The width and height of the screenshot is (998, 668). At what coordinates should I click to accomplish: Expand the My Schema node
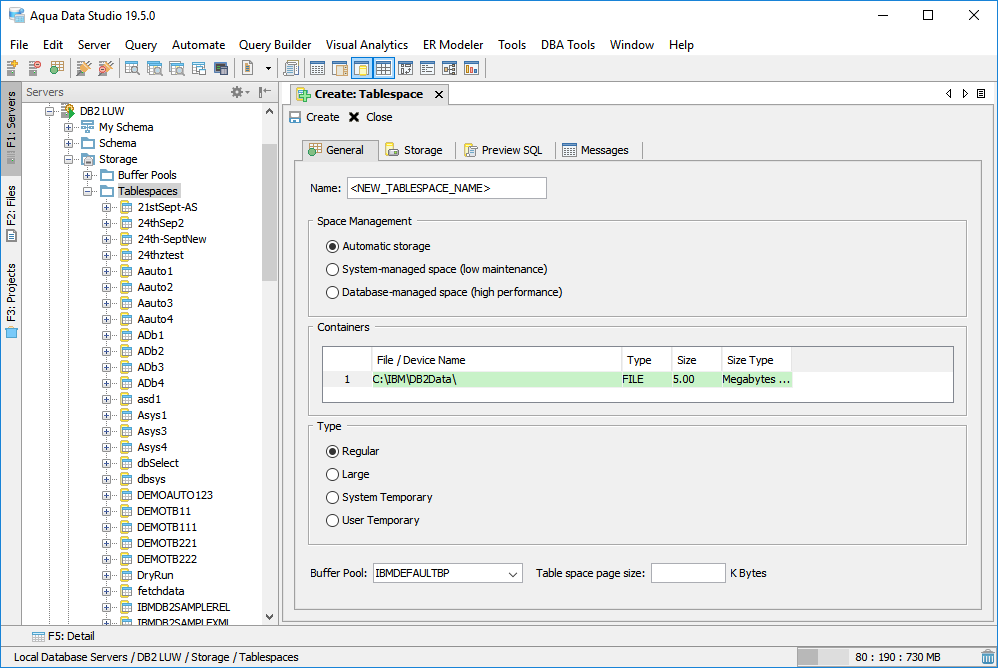point(68,127)
